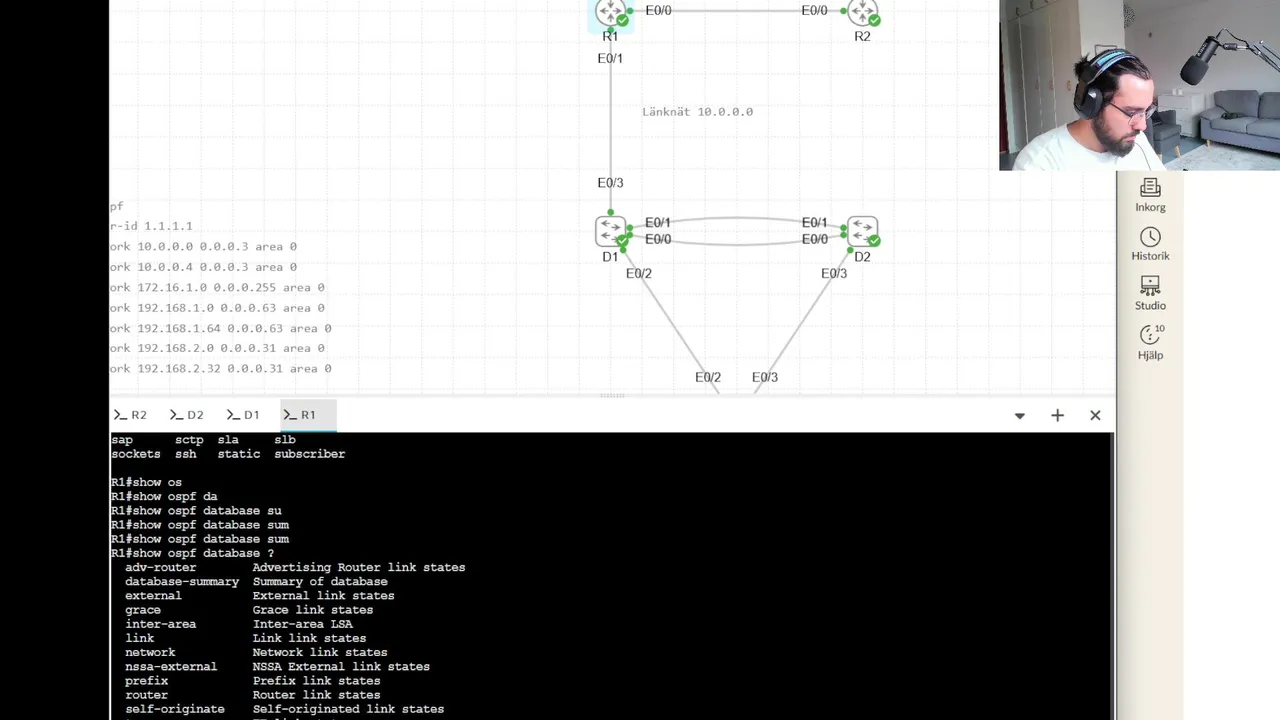
Task: Click 'database-summary' in terminal output
Action: pos(182,582)
